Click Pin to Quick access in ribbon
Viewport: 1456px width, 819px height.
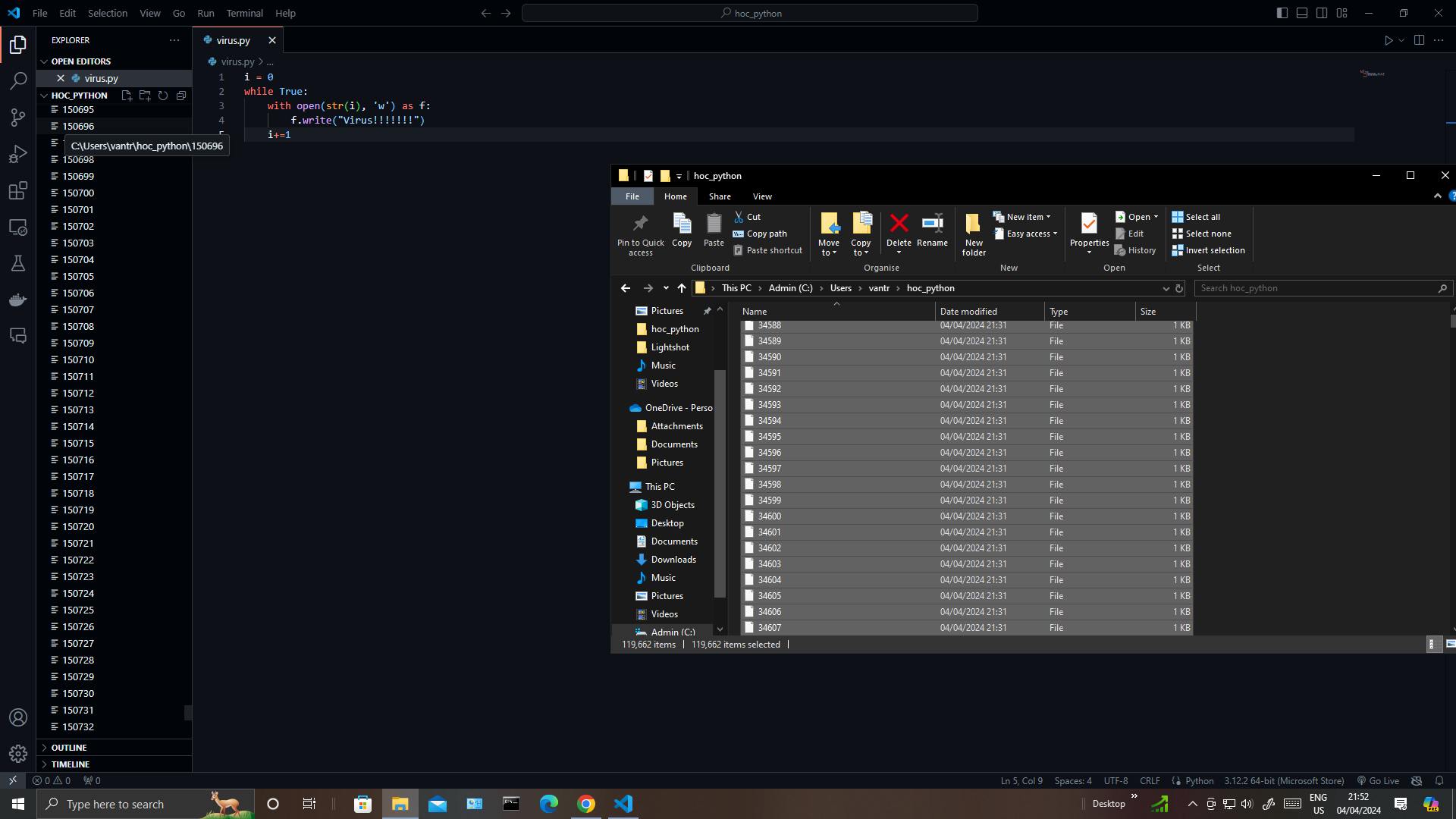click(640, 234)
